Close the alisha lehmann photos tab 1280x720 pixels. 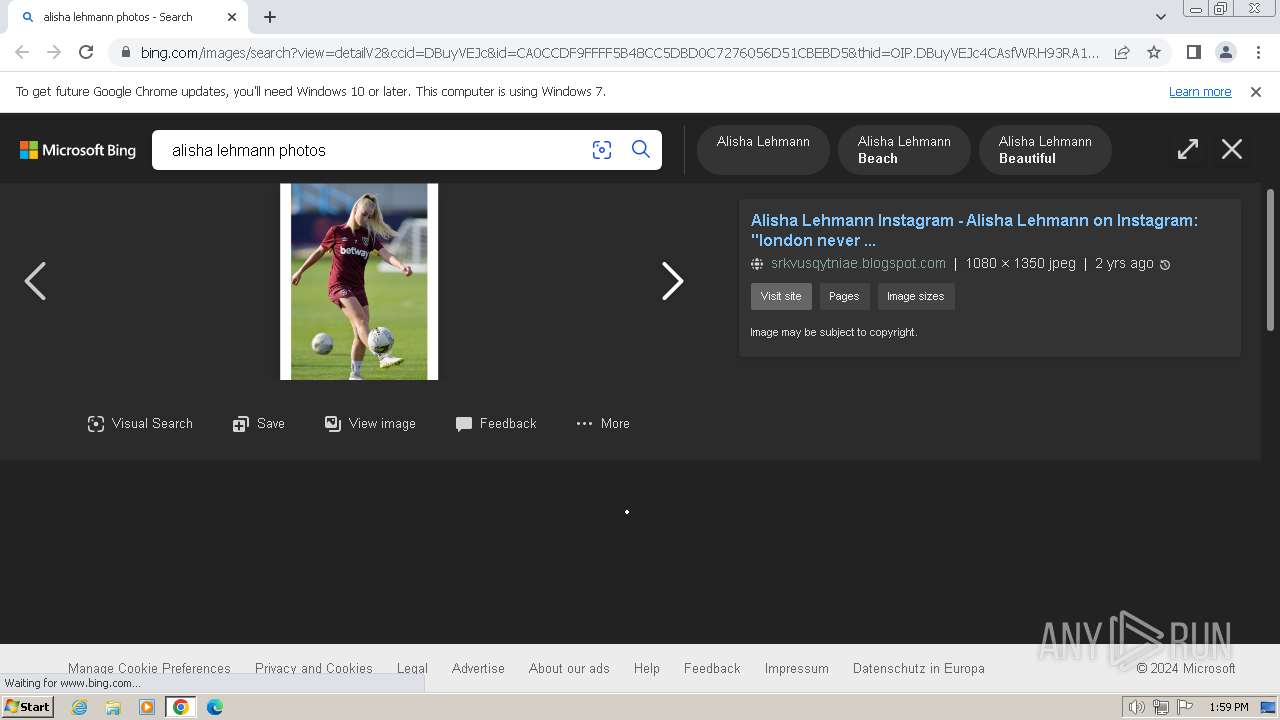[232, 17]
